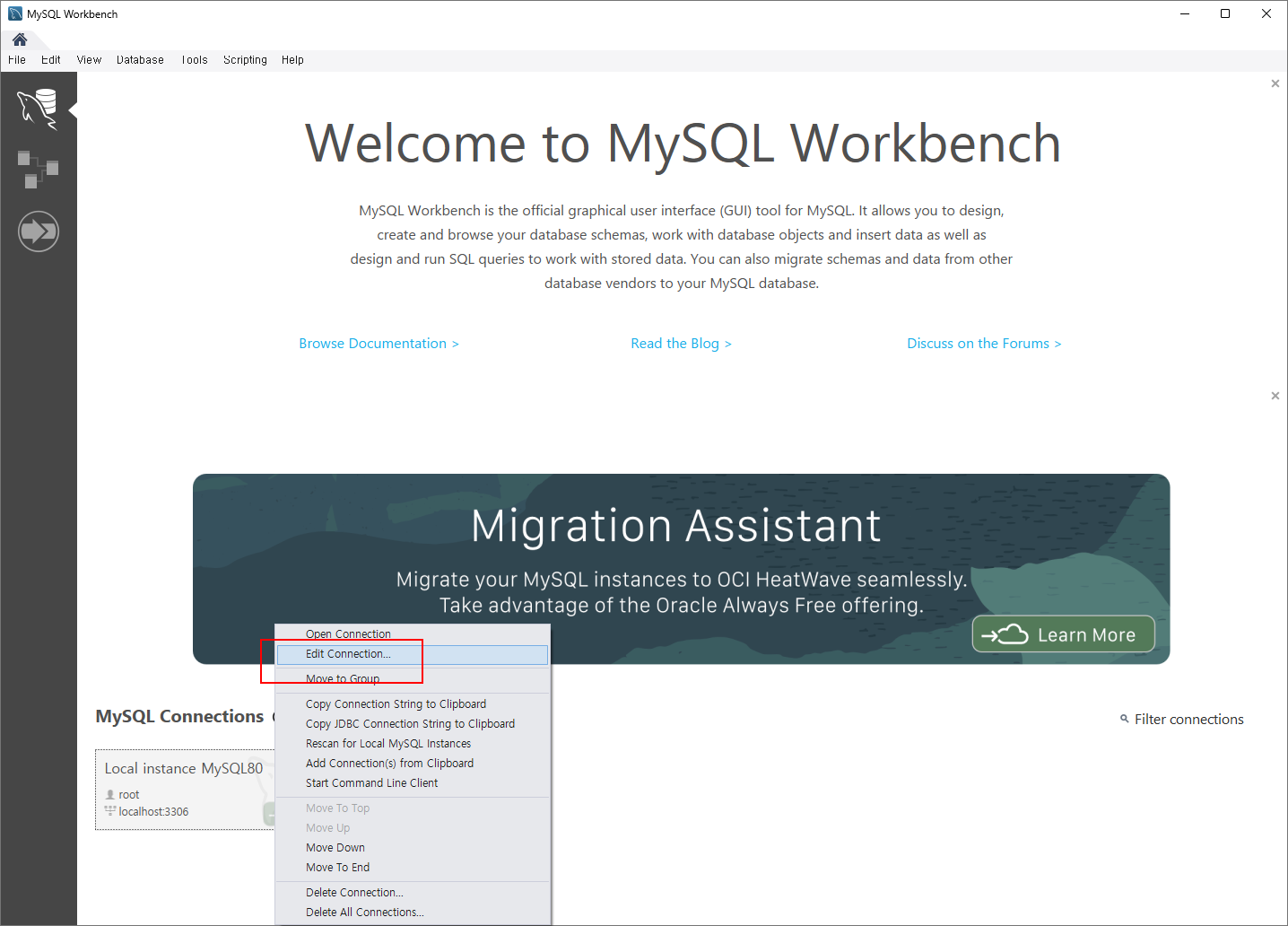Open the Read the Blog link

(x=681, y=344)
